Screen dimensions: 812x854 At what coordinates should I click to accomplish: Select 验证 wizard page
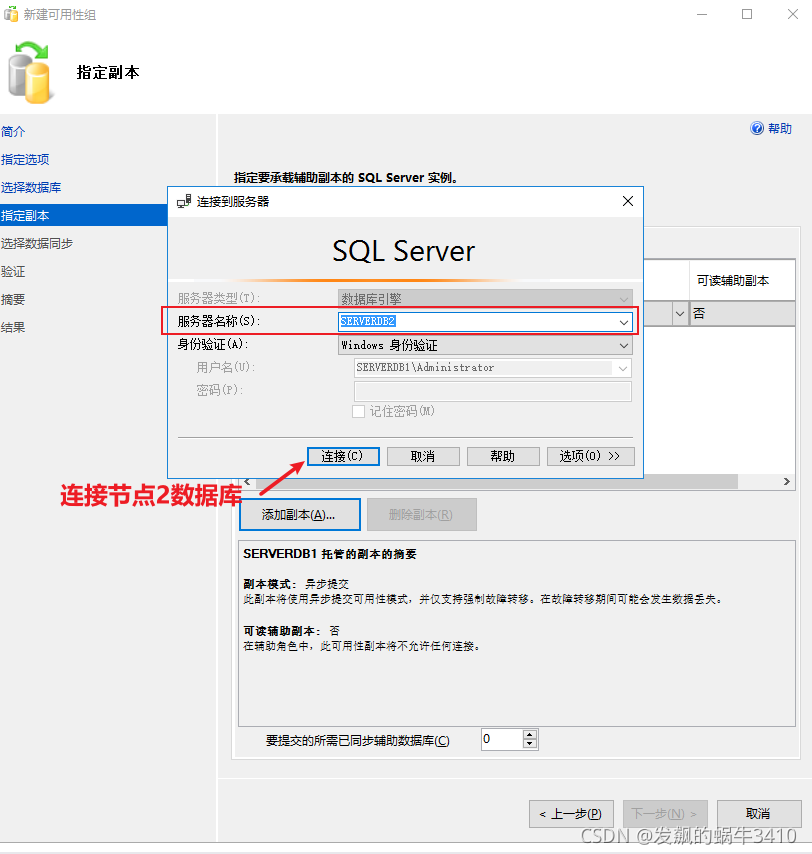[x=13, y=271]
